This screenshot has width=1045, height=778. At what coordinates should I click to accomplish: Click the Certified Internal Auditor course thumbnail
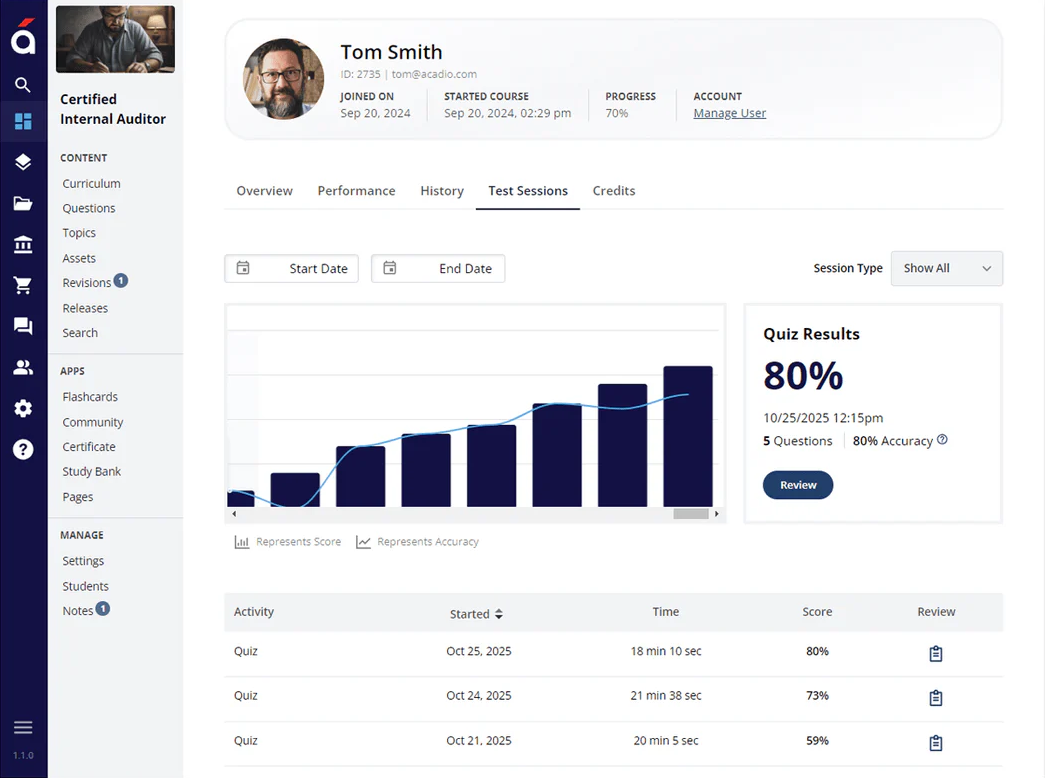click(115, 40)
